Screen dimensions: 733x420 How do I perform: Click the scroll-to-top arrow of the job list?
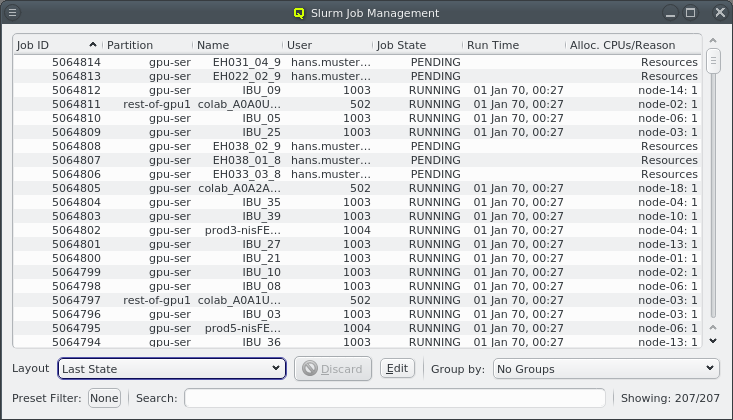click(x=713, y=41)
